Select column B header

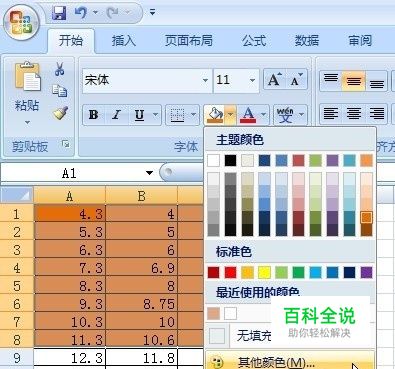142,196
